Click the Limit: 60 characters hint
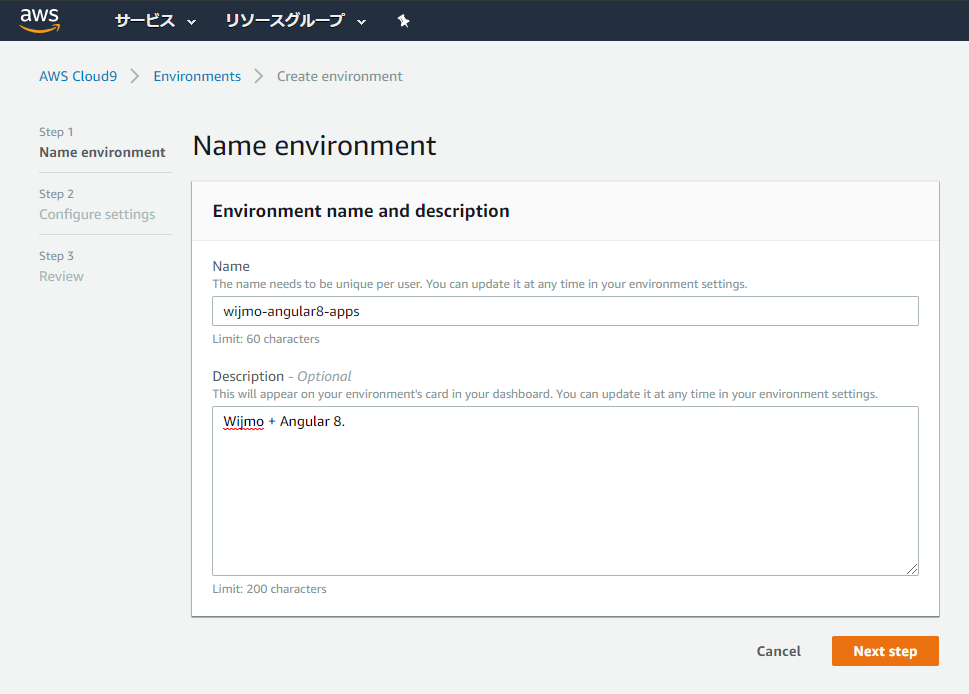The width and height of the screenshot is (969, 694). (x=266, y=339)
